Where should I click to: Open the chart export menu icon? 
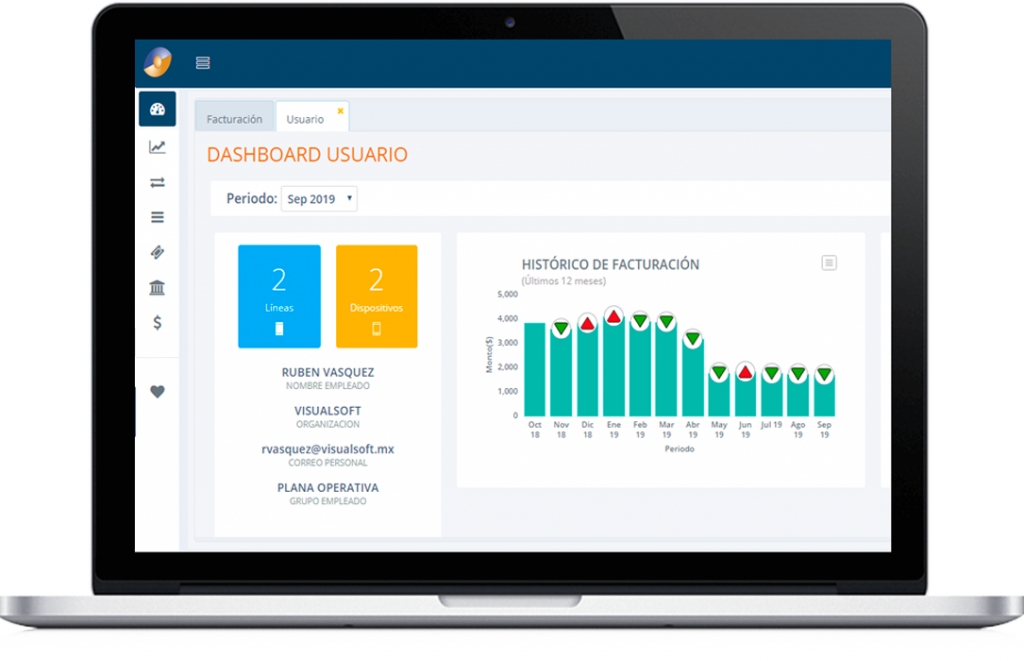click(x=829, y=263)
